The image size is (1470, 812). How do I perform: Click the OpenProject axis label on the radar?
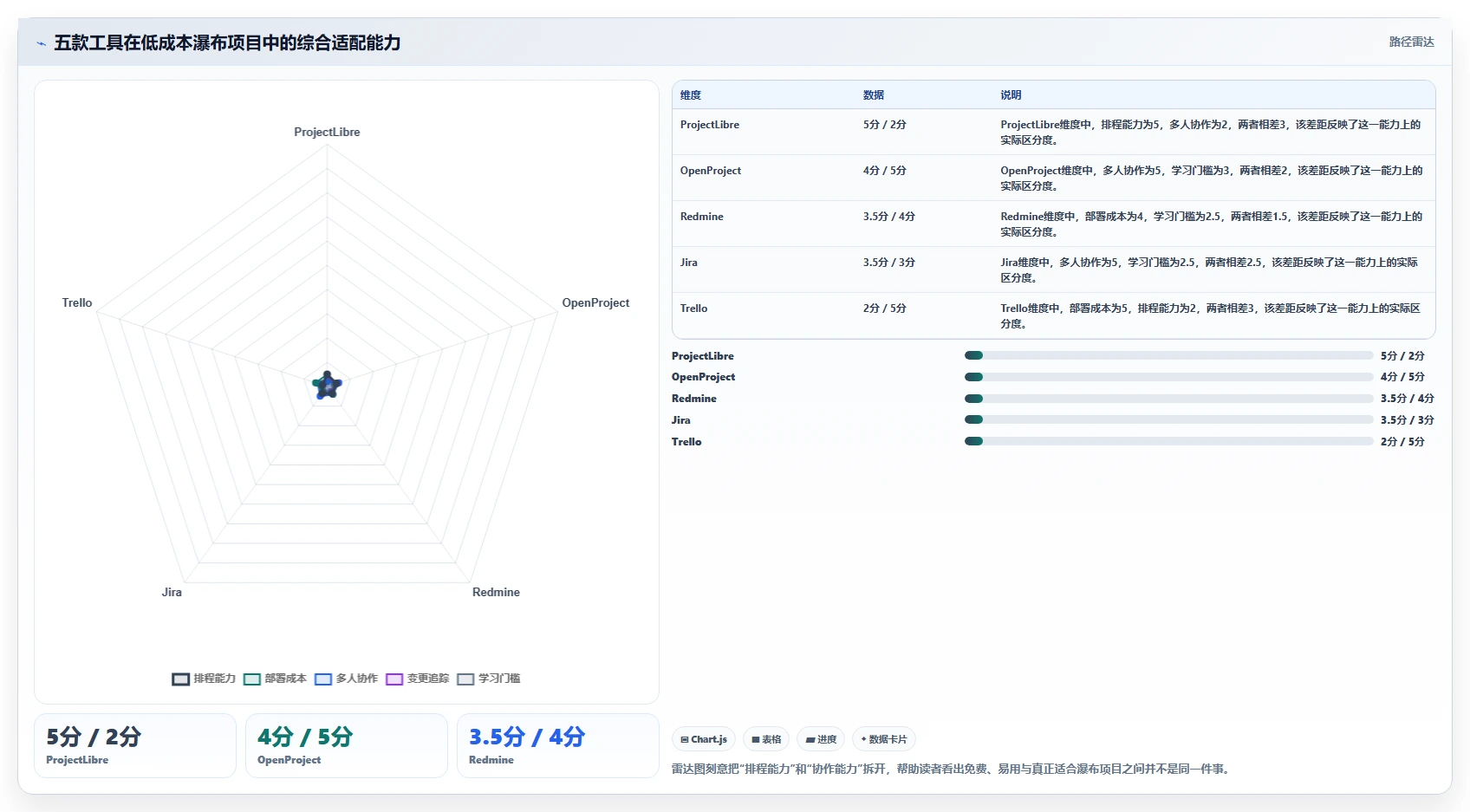point(595,302)
